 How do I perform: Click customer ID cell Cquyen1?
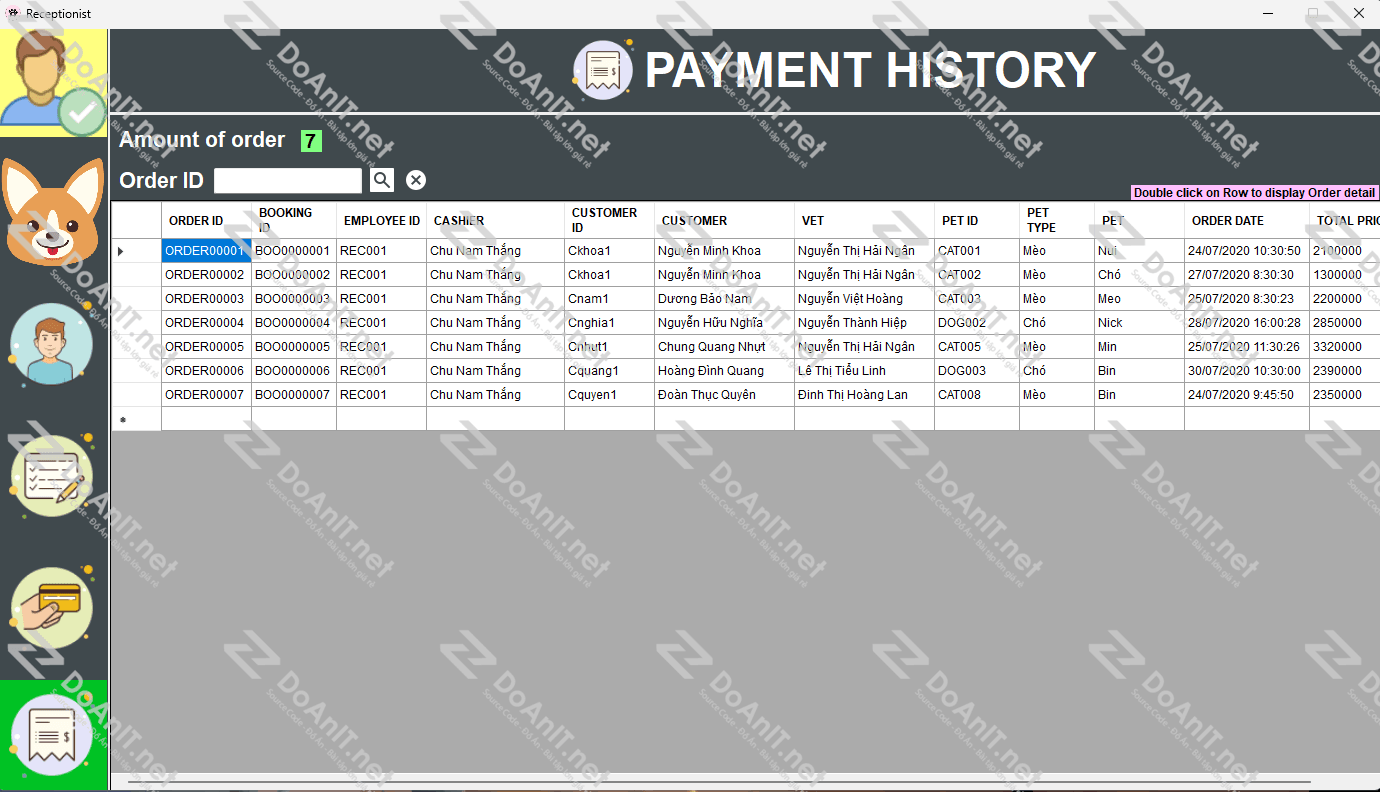coord(609,395)
